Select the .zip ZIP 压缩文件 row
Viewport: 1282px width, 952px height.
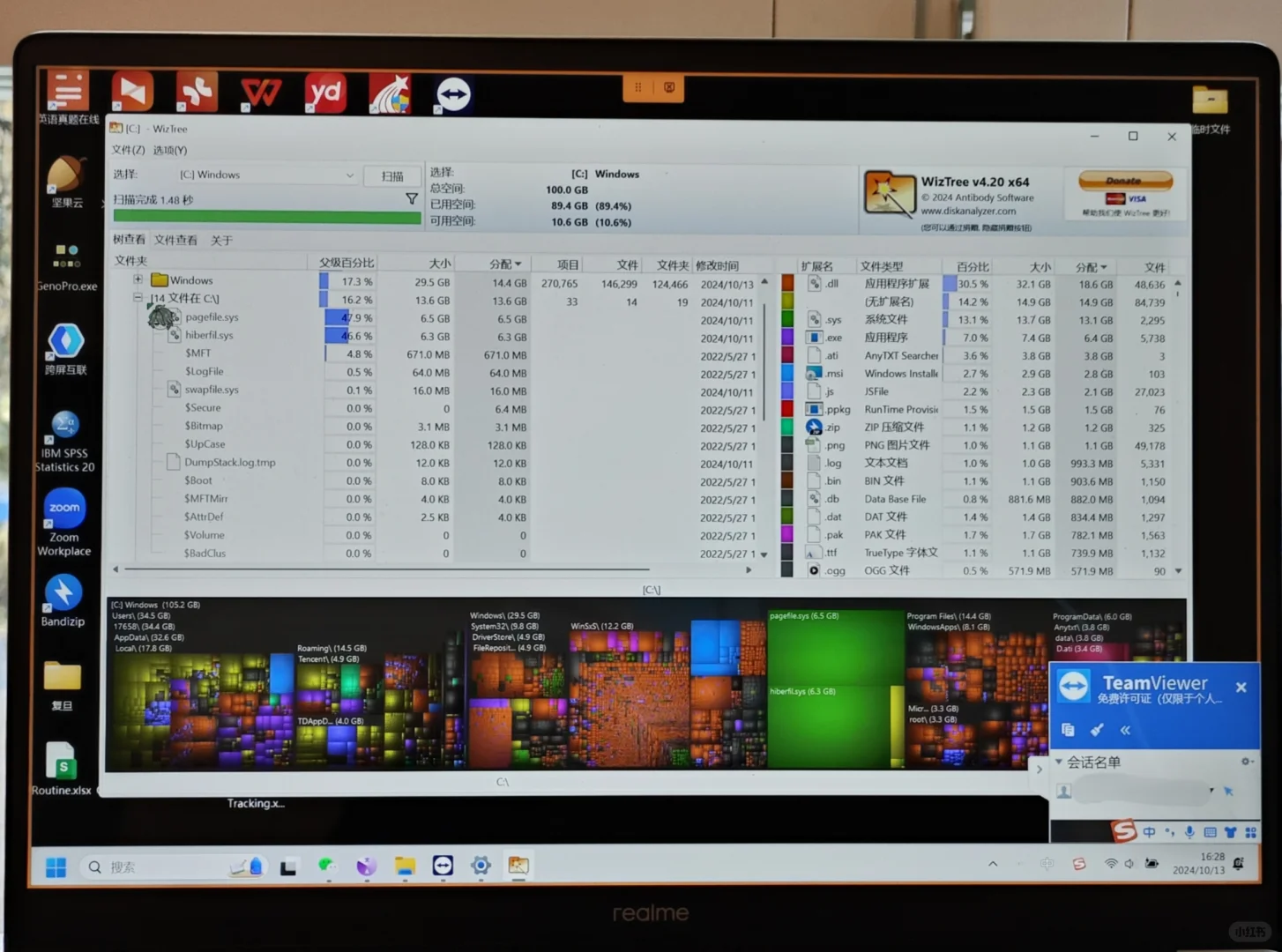pos(975,428)
